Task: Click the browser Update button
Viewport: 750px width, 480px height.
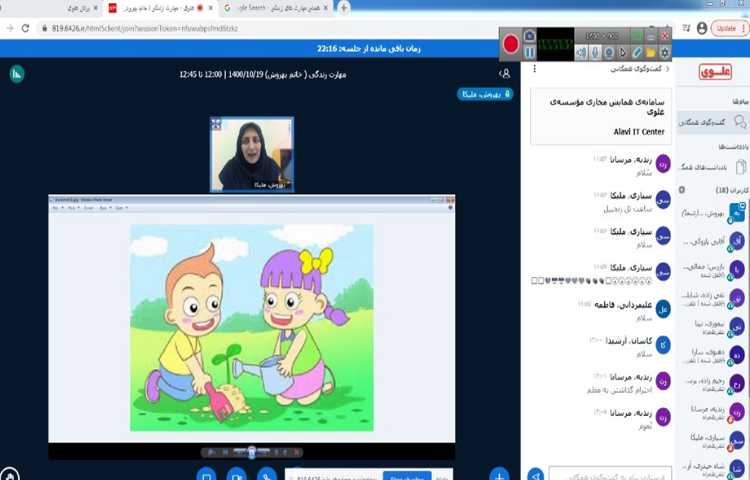Action: coord(729,28)
